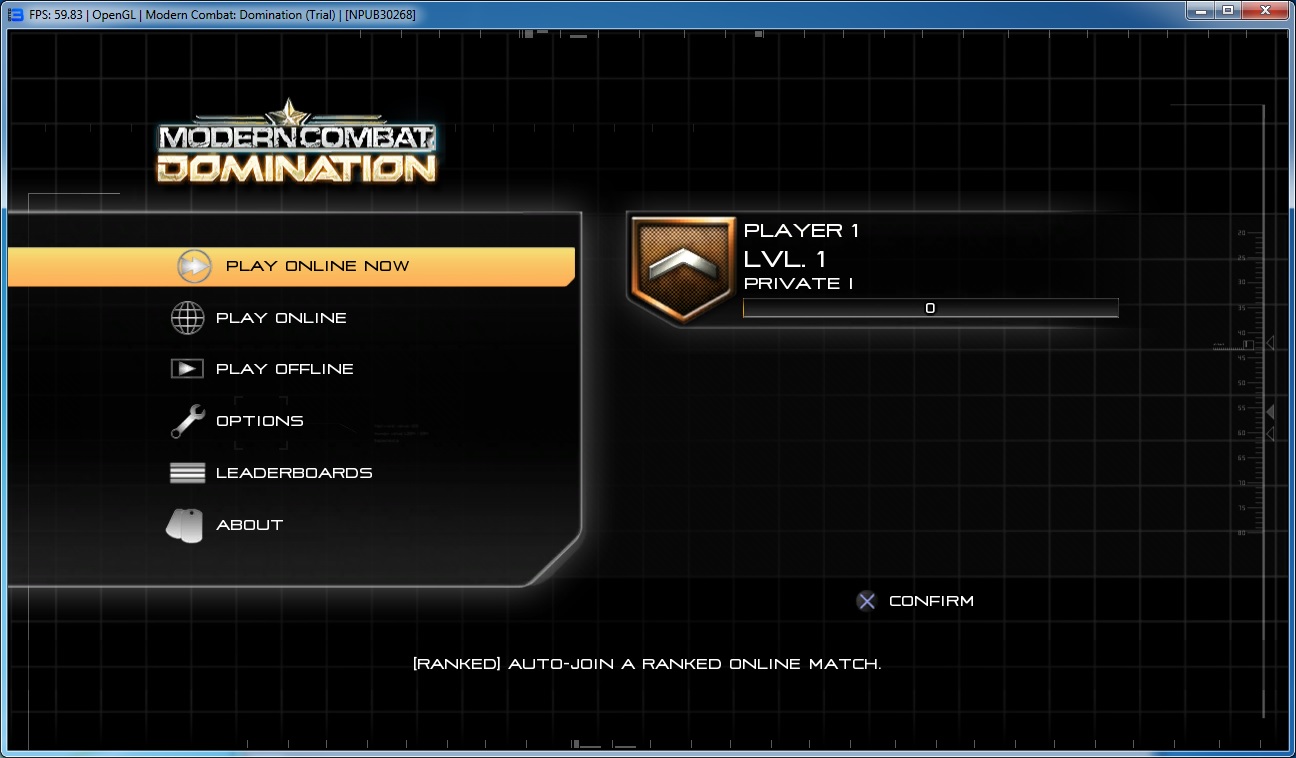1296x758 pixels.
Task: Open the Play Online menu item
Action: click(281, 318)
